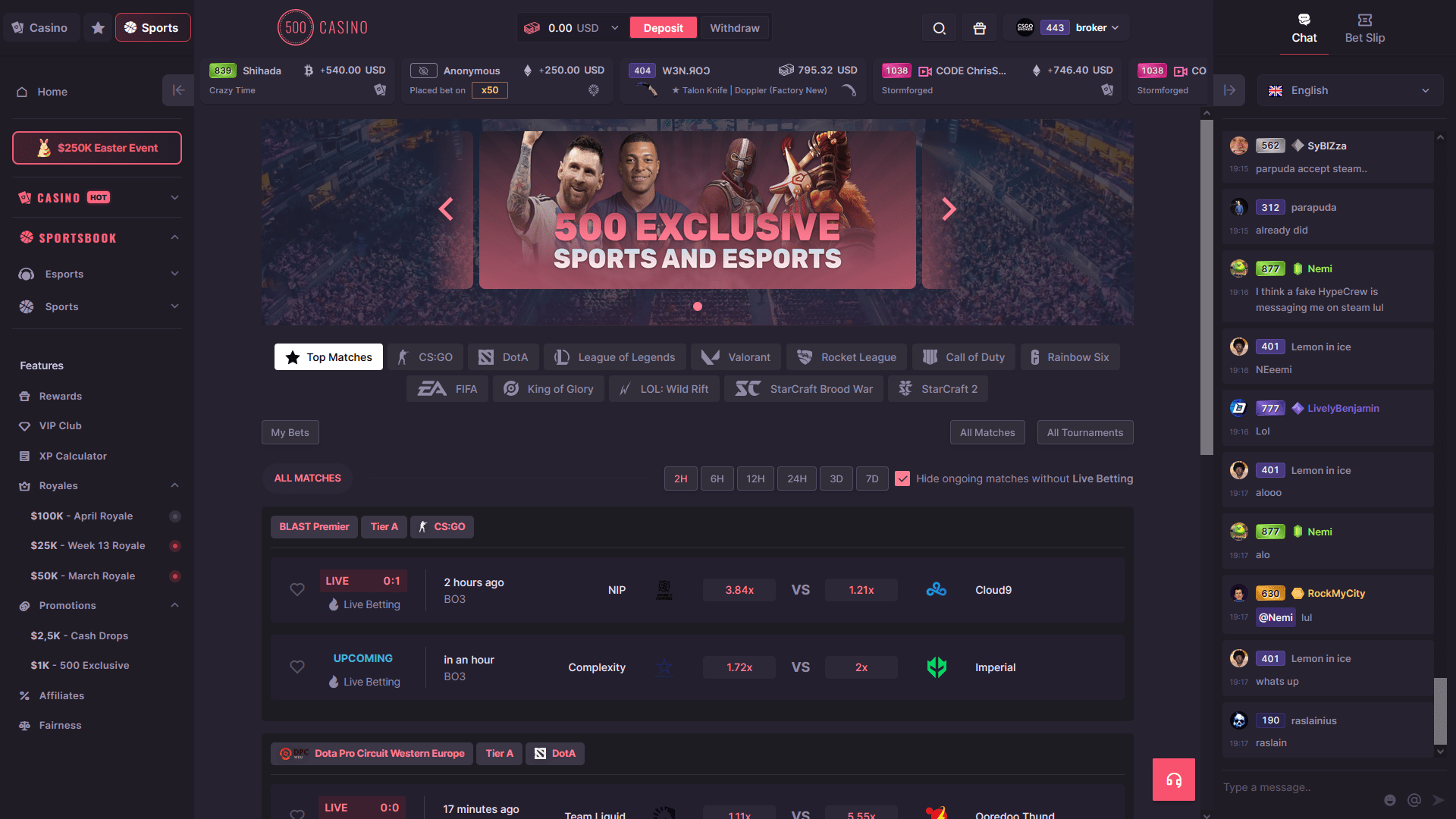1456x819 pixels.
Task: Bet on Imperial at 2x odds
Action: pyautogui.click(x=861, y=667)
